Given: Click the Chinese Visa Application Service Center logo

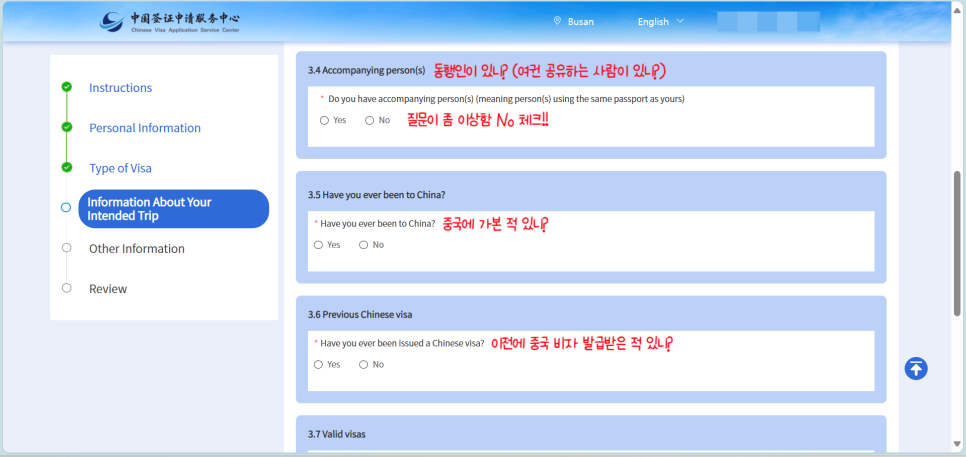Looking at the screenshot, I should [170, 22].
